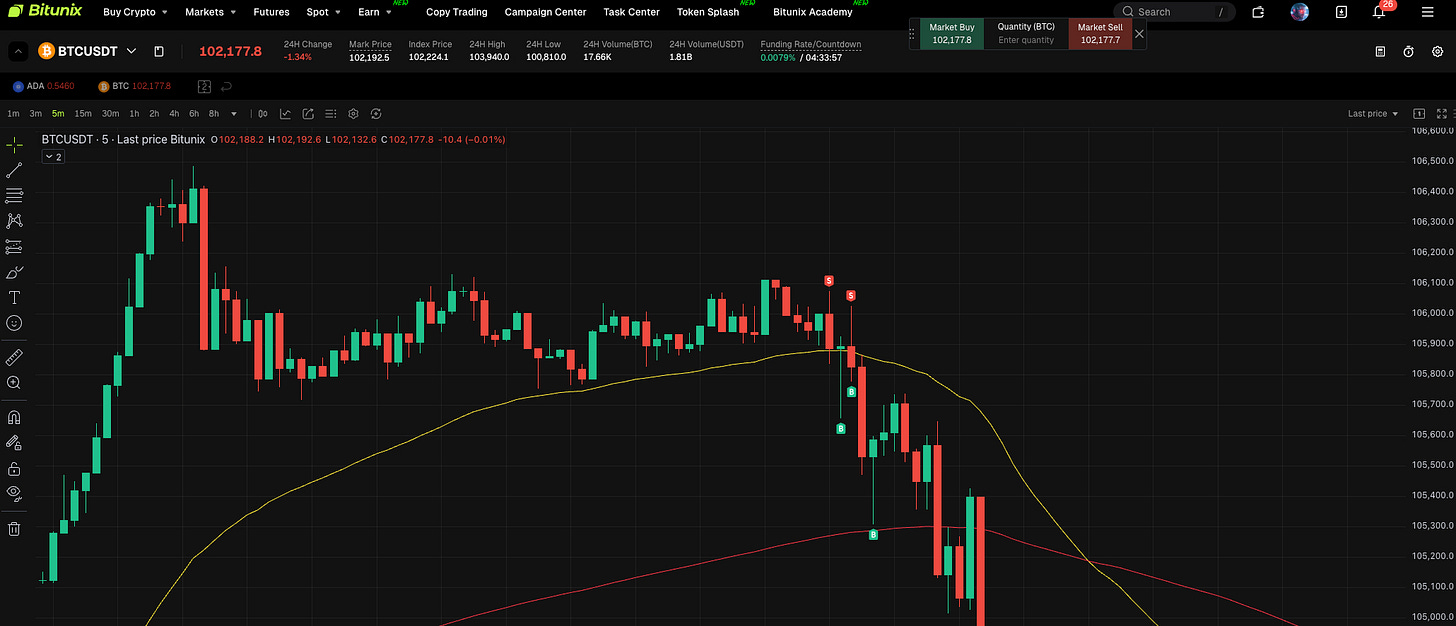Open the forecasting and position tool
Image resolution: width=1456 pixels, height=626 pixels.
(x=14, y=246)
